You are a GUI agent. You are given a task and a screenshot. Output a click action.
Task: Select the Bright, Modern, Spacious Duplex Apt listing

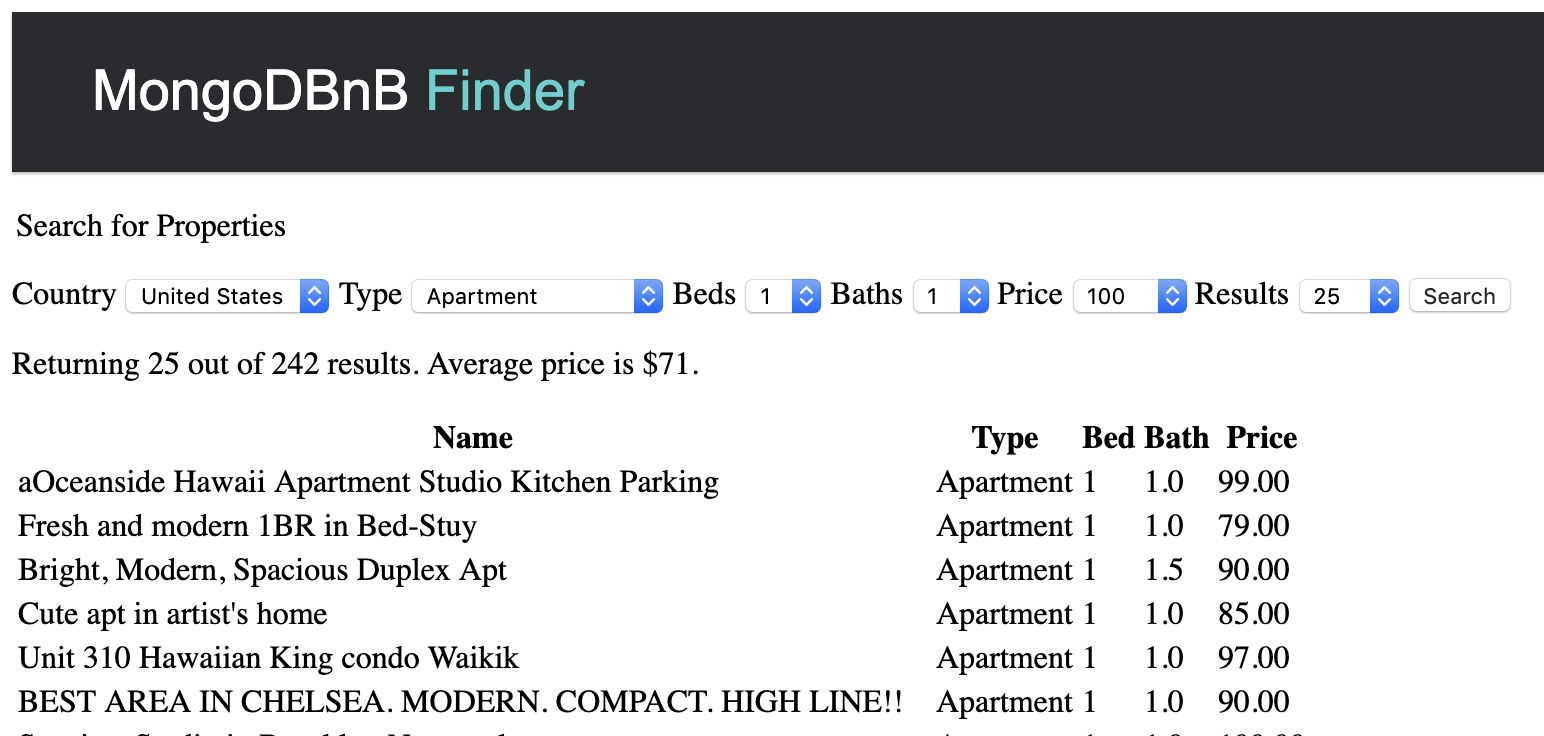pyautogui.click(x=262, y=570)
